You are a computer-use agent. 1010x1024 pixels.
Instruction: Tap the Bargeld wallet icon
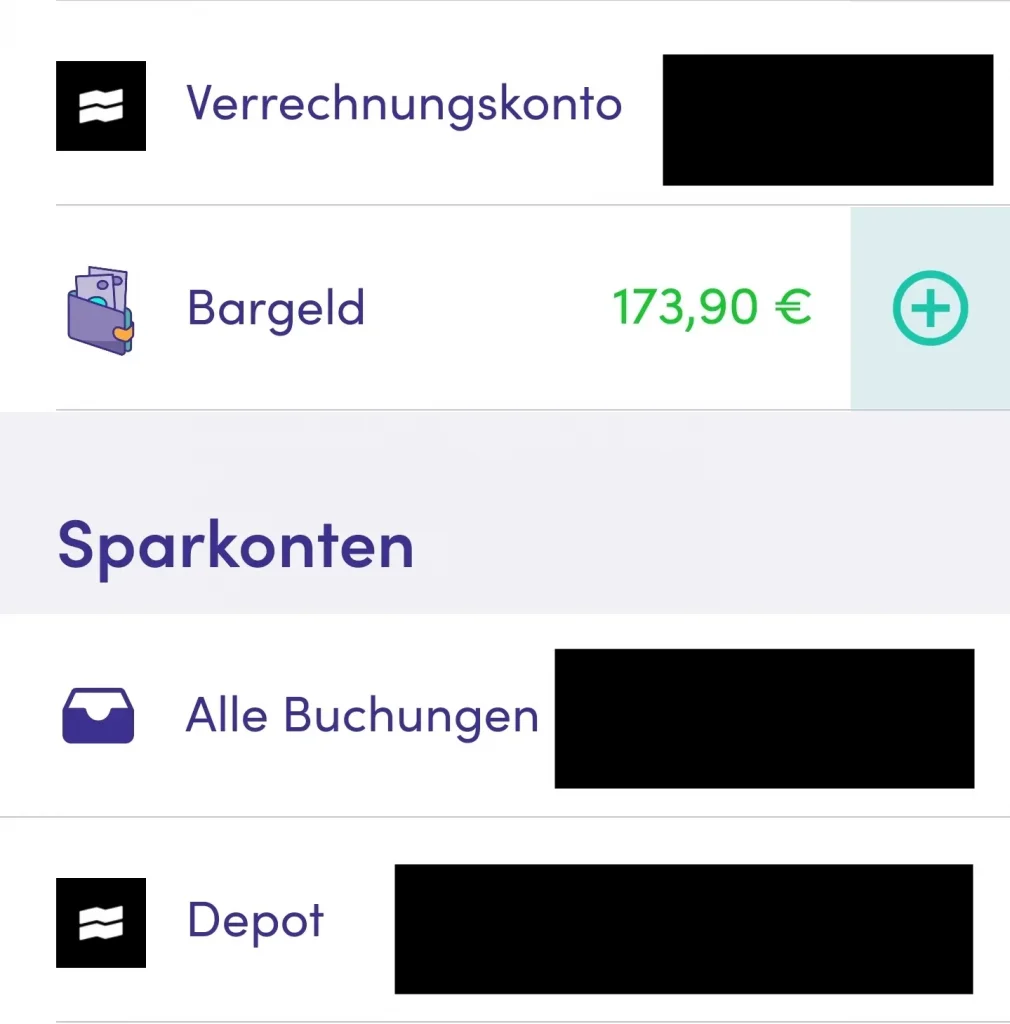click(98, 308)
